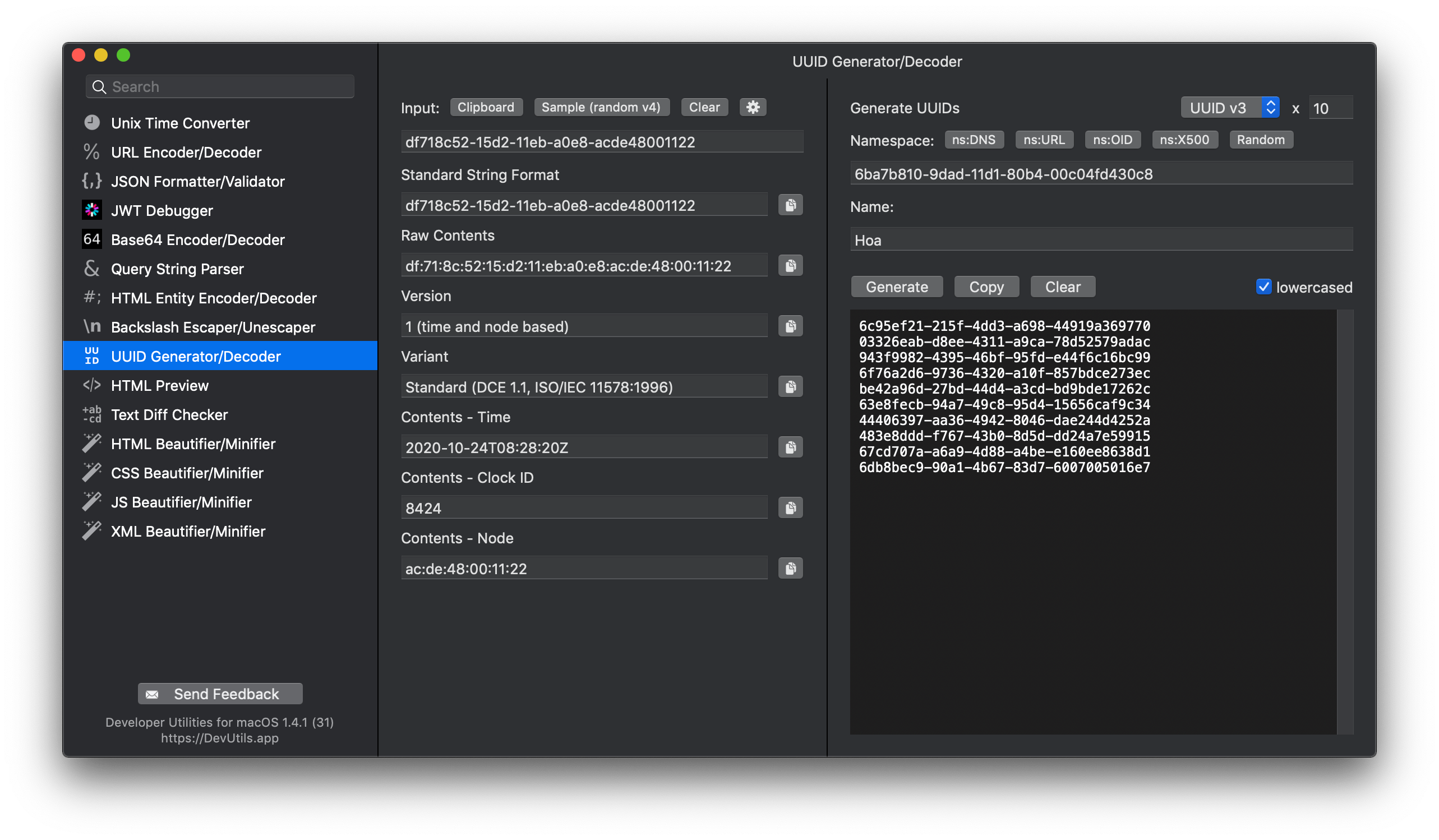This screenshot has width=1439, height=840.
Task: Copy the Variant field value
Action: [790, 386]
